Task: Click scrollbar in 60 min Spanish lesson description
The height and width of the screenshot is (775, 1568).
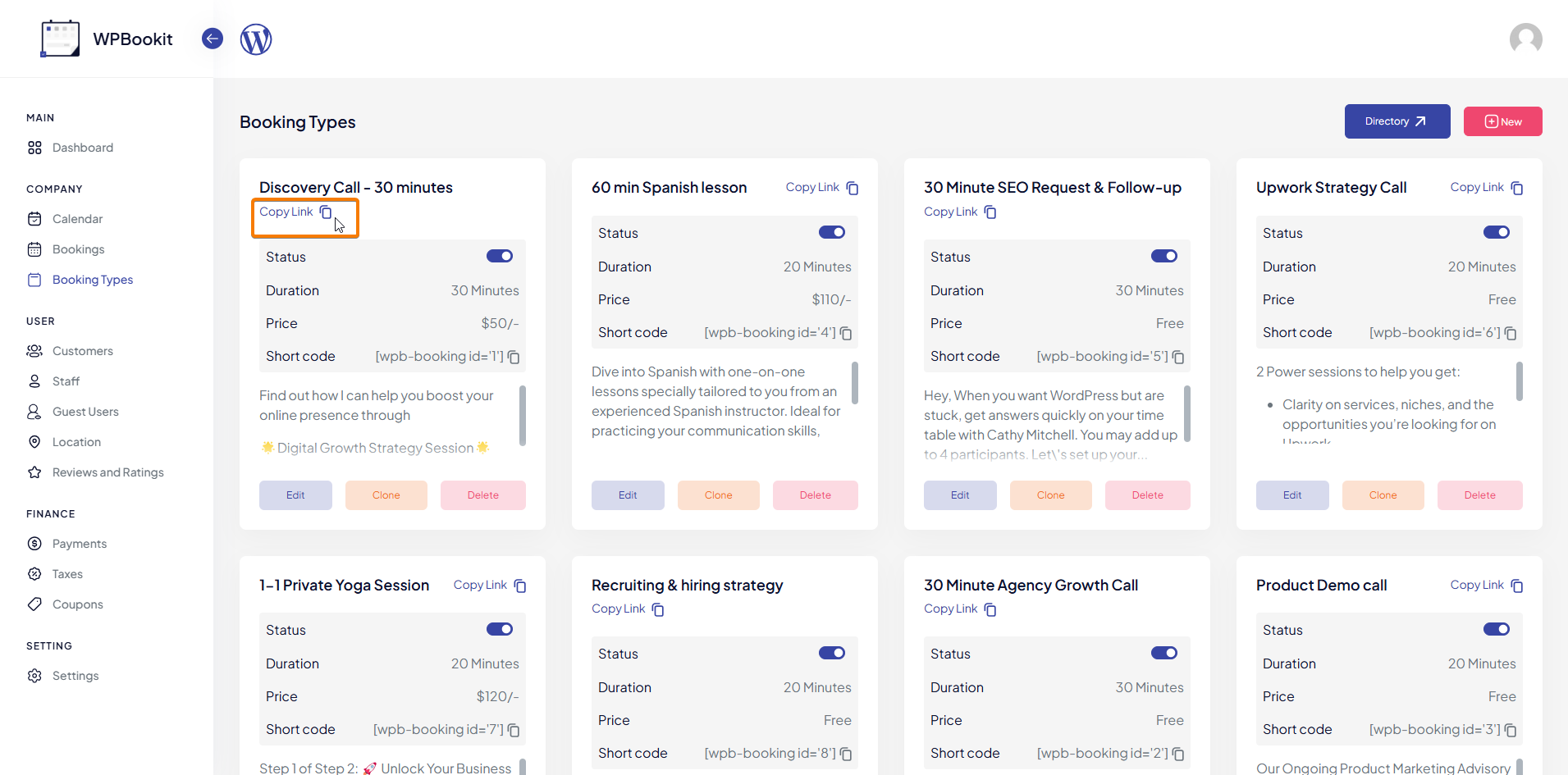Action: click(x=855, y=383)
